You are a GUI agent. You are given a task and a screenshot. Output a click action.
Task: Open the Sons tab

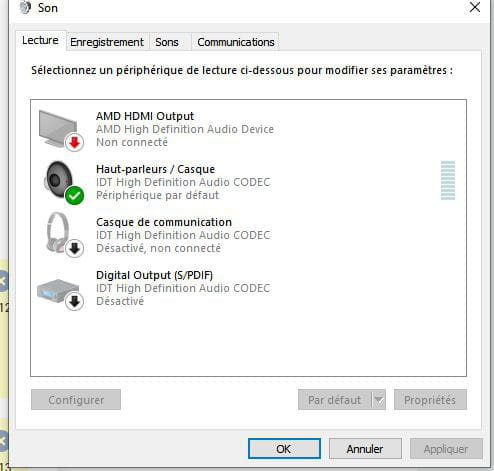point(167,42)
